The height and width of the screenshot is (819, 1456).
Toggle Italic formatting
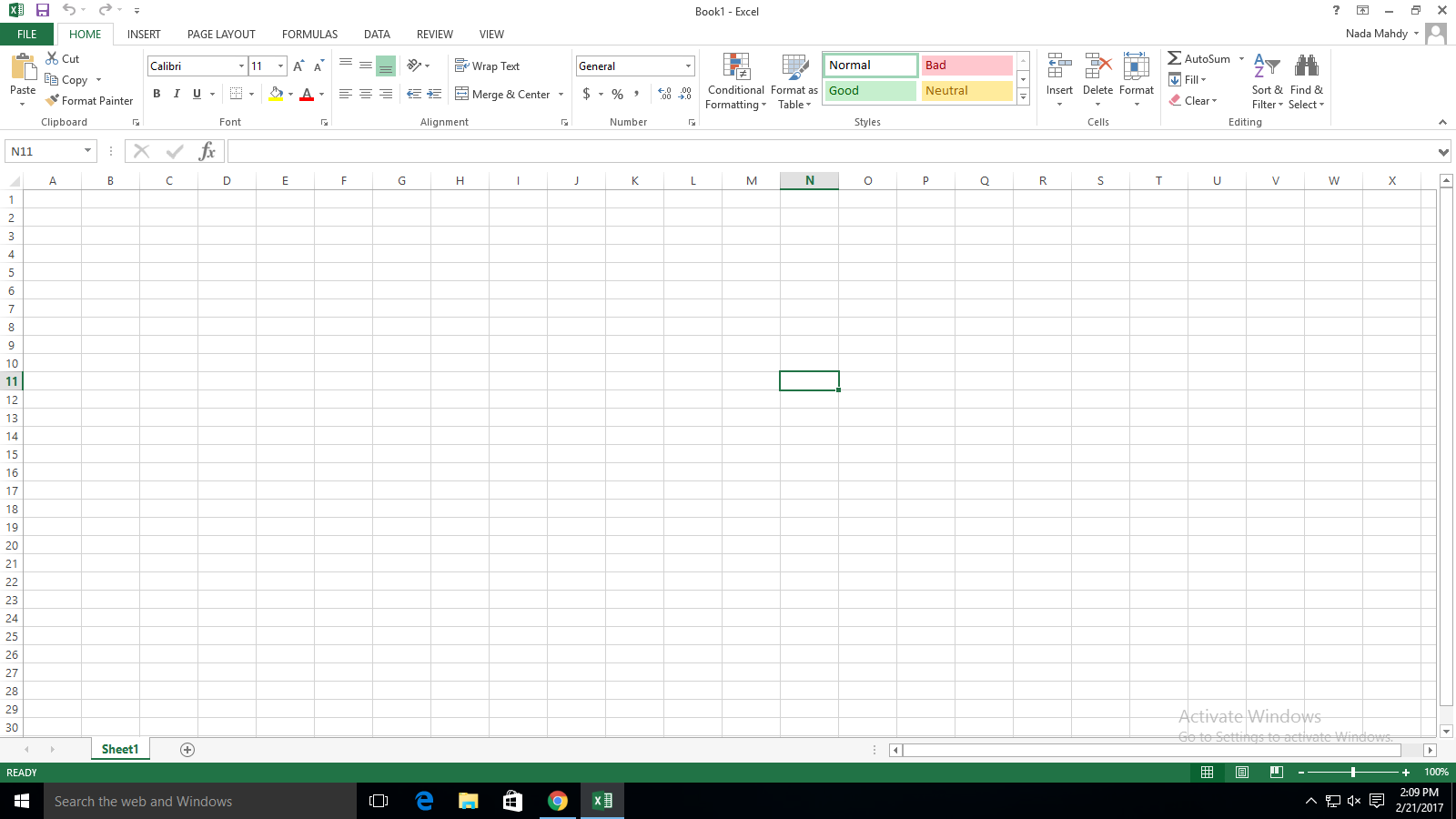click(x=177, y=94)
